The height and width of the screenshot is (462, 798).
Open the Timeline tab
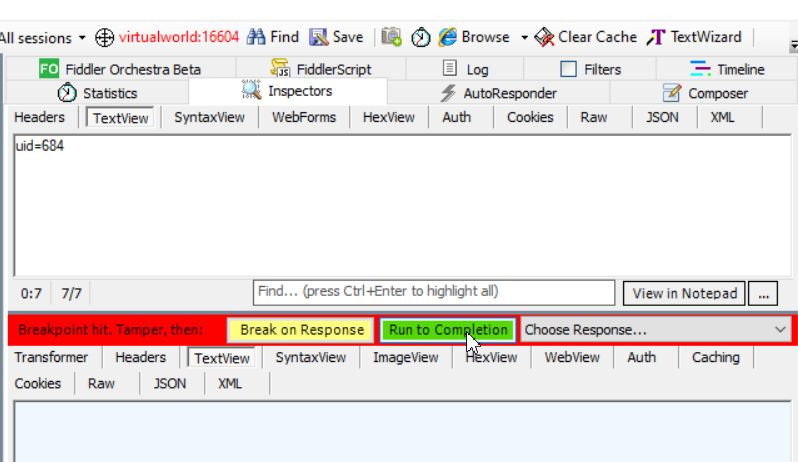727,69
